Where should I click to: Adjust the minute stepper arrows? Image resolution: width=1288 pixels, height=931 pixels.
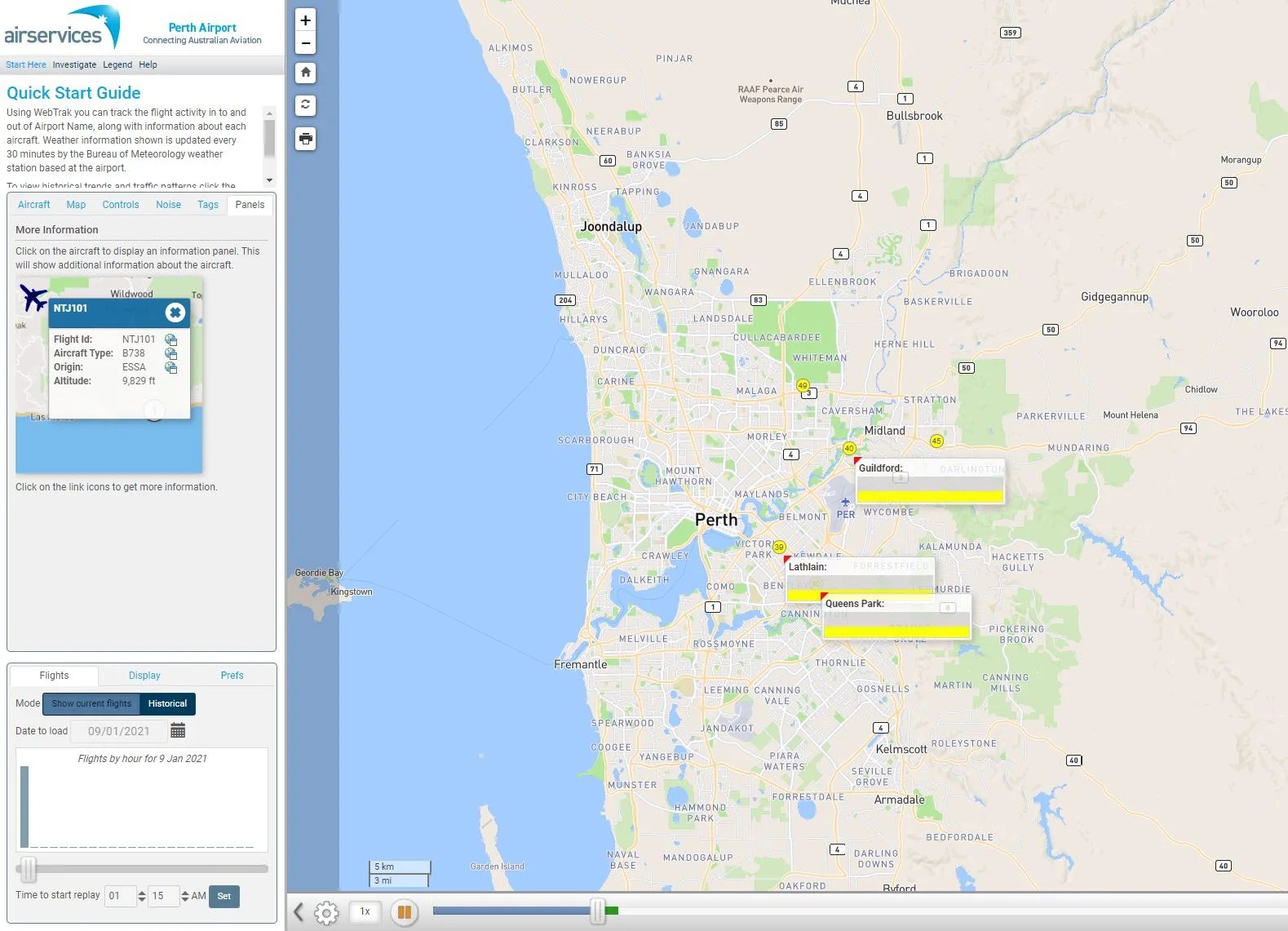pyautogui.click(x=185, y=896)
